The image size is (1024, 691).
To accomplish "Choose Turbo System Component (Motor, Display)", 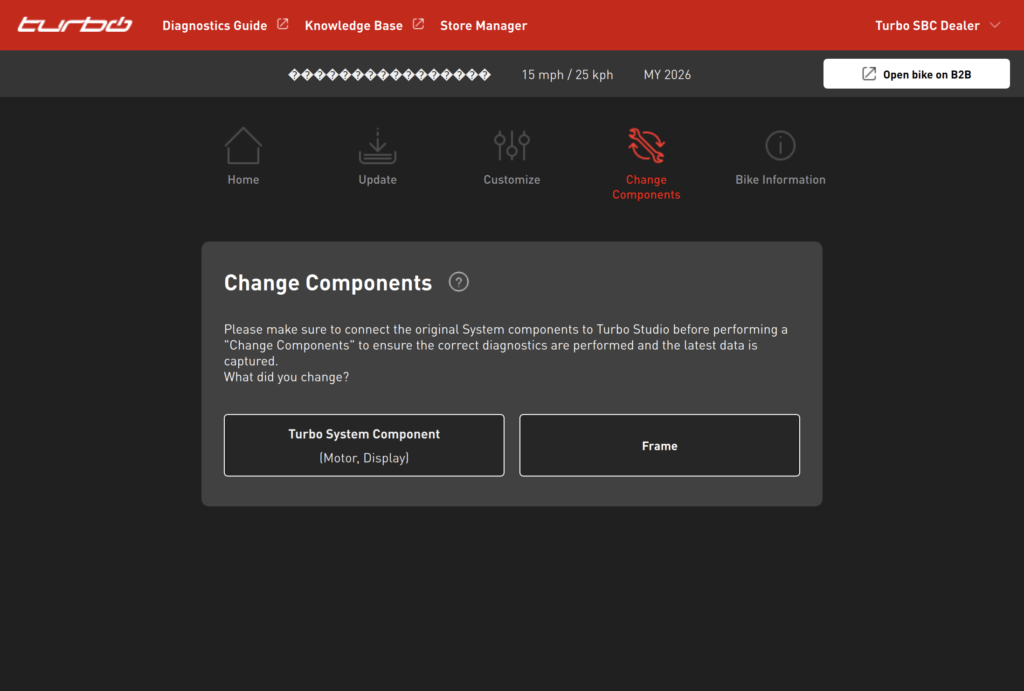I will [364, 445].
